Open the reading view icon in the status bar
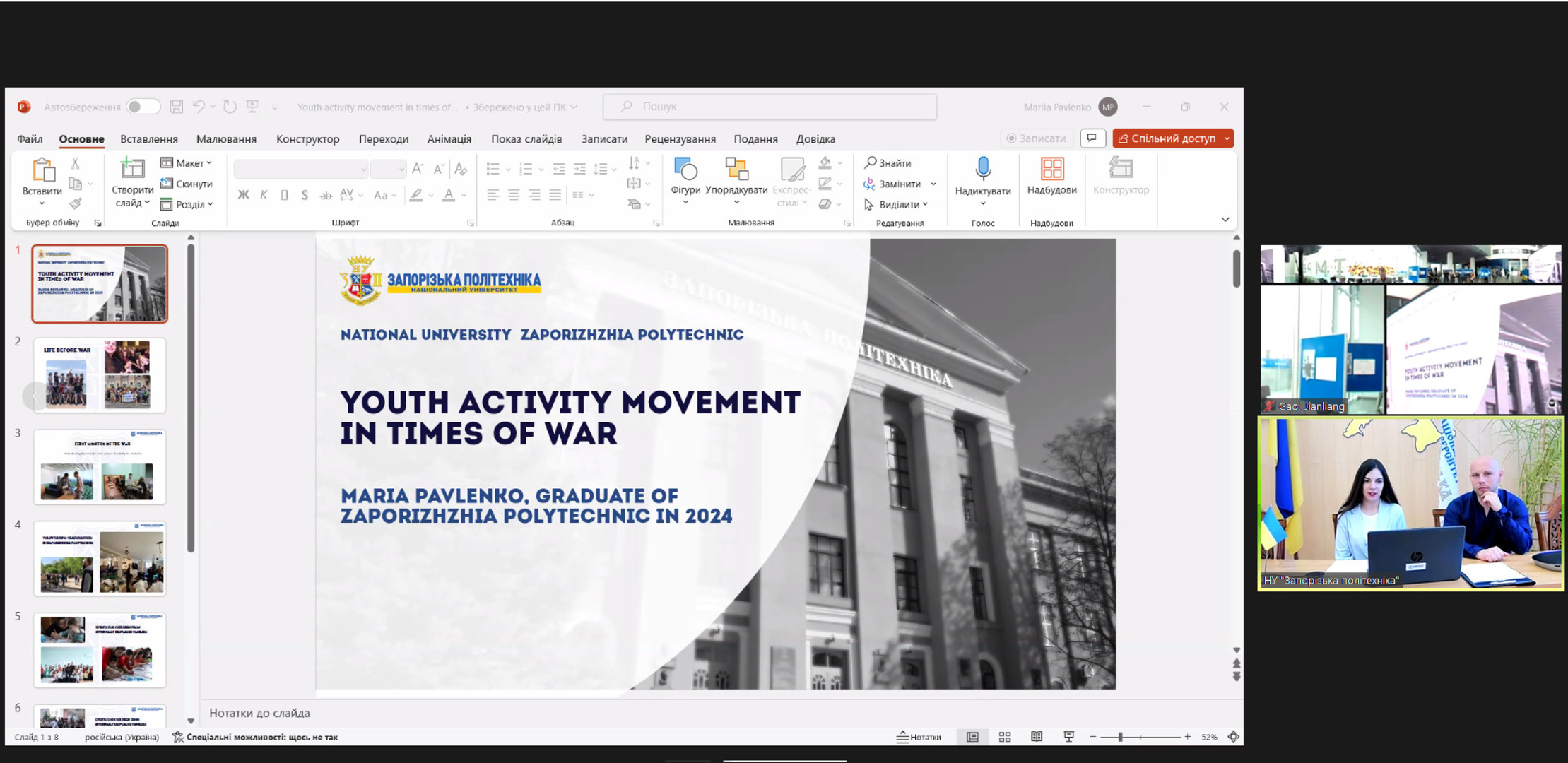The image size is (1568, 763). (x=1036, y=737)
